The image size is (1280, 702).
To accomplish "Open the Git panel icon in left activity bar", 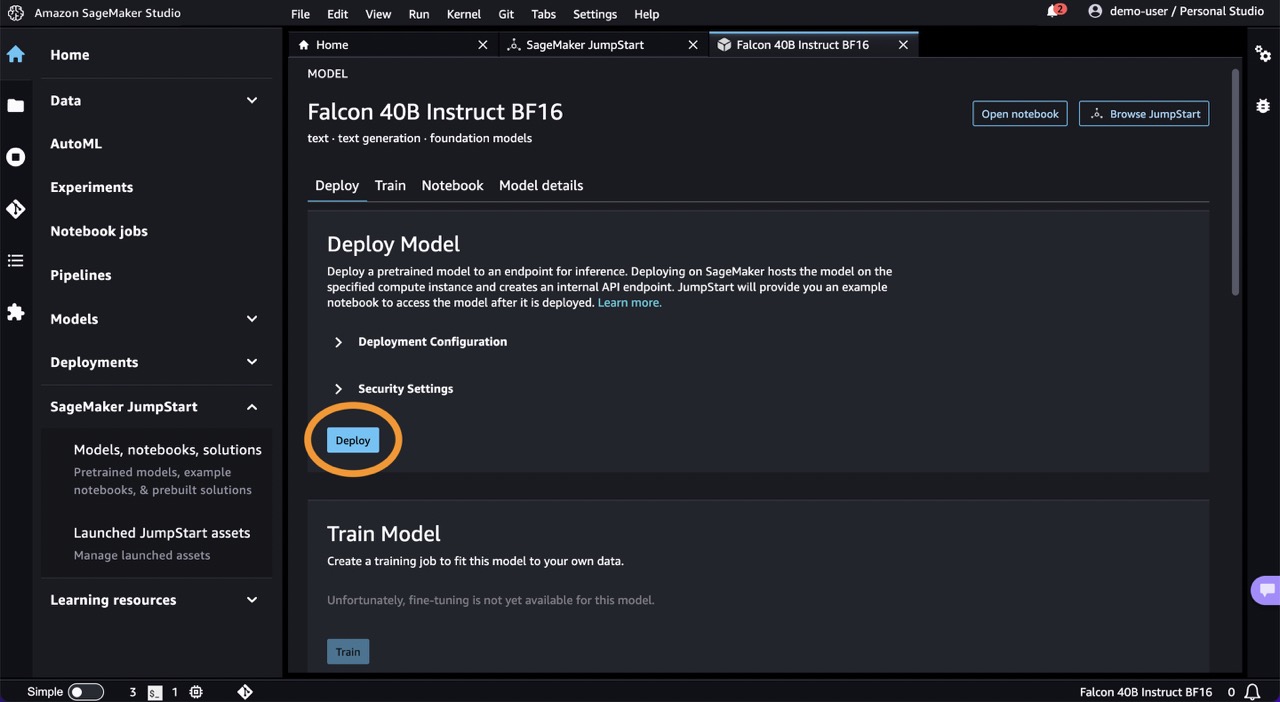I will [x=16, y=209].
